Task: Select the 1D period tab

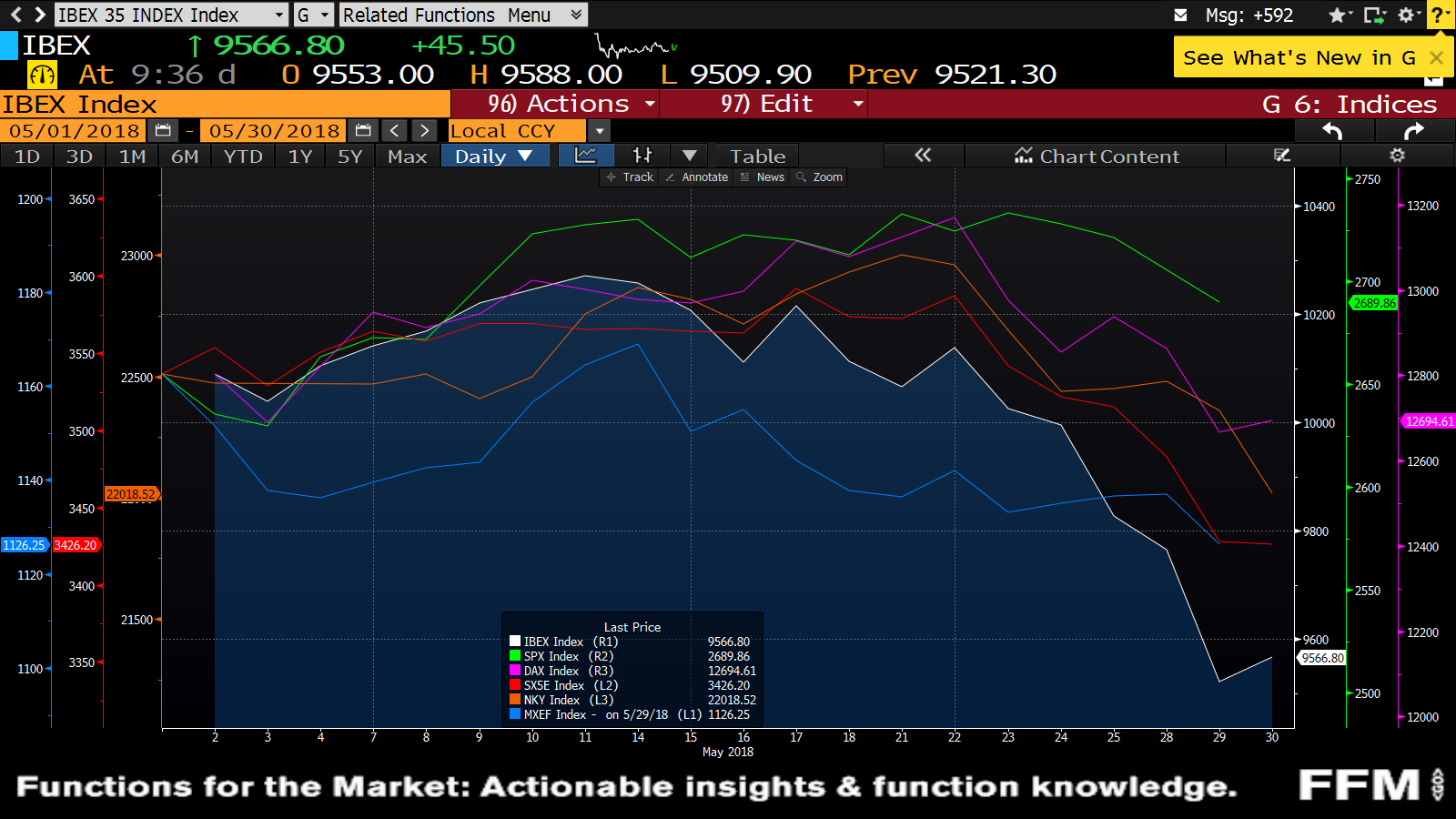Action: [27, 157]
